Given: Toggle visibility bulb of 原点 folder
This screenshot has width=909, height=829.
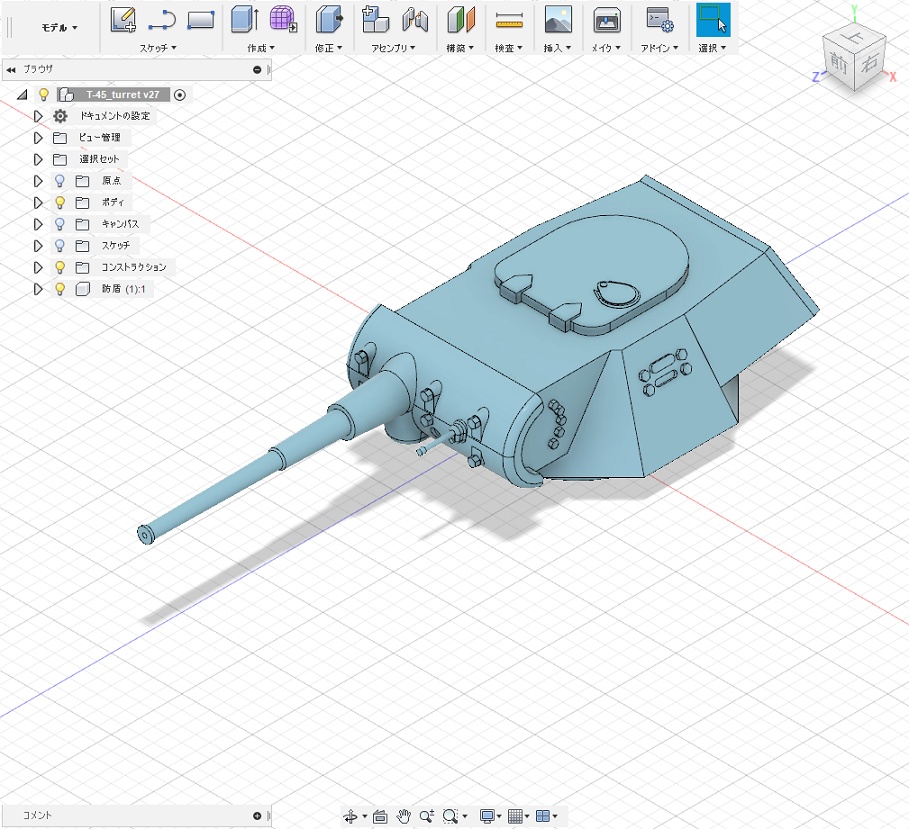Looking at the screenshot, I should pos(59,181).
